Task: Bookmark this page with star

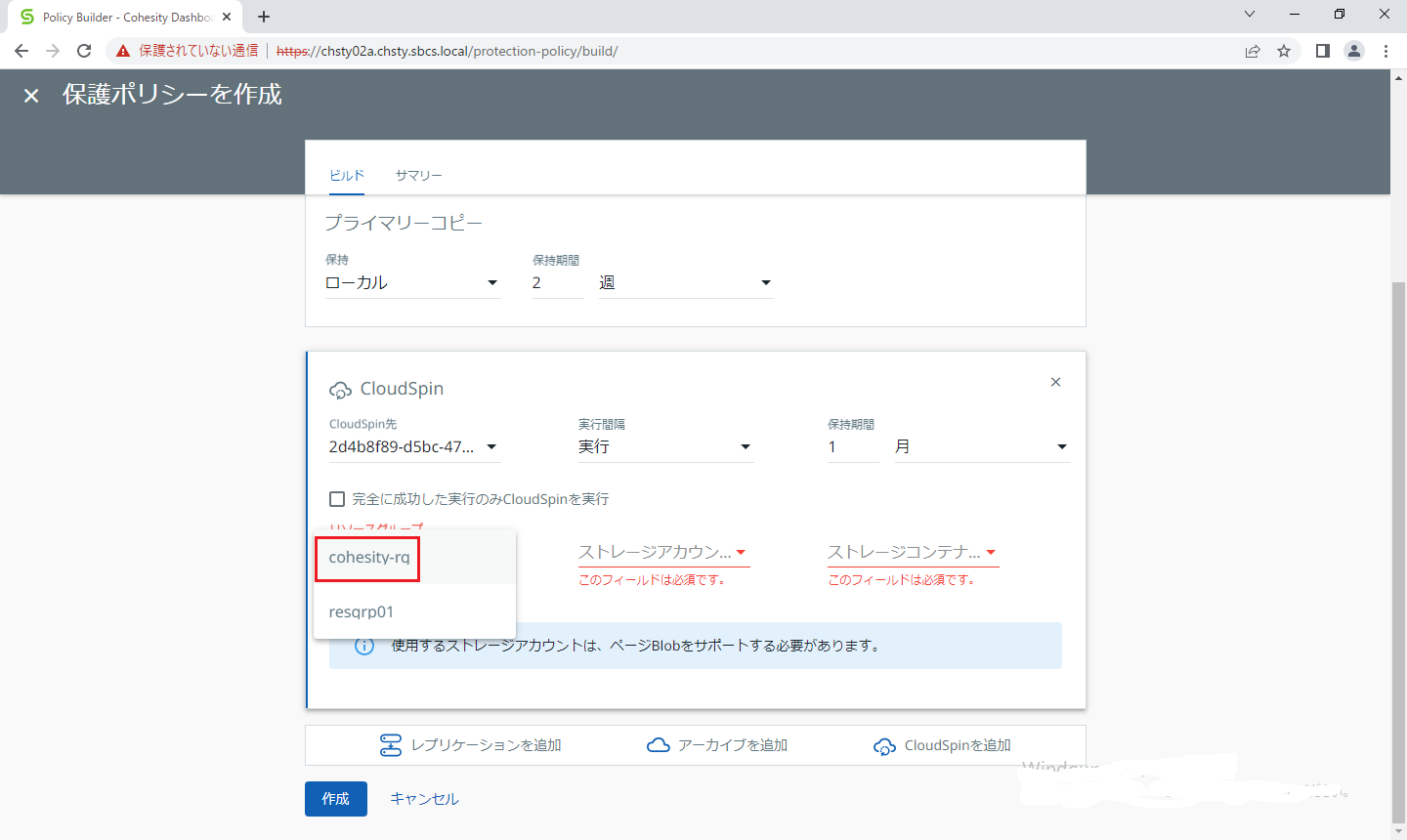Action: [x=1284, y=51]
